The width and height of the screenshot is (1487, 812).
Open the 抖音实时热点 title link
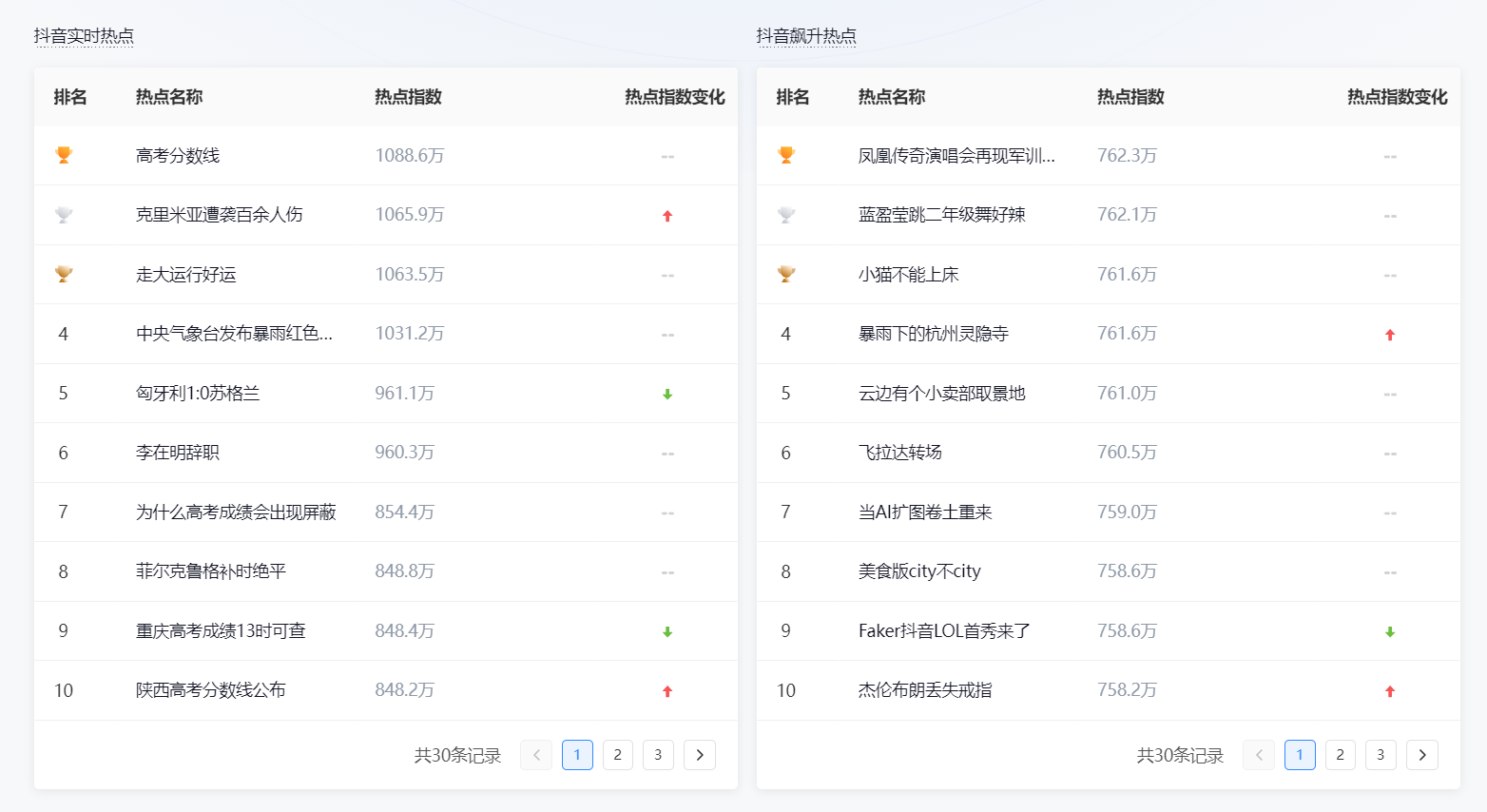(x=86, y=34)
